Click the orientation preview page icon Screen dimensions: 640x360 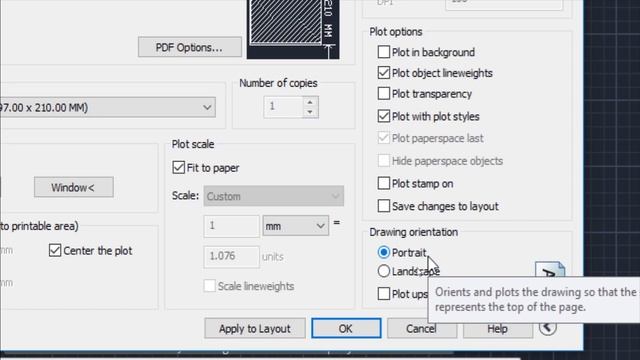(550, 270)
